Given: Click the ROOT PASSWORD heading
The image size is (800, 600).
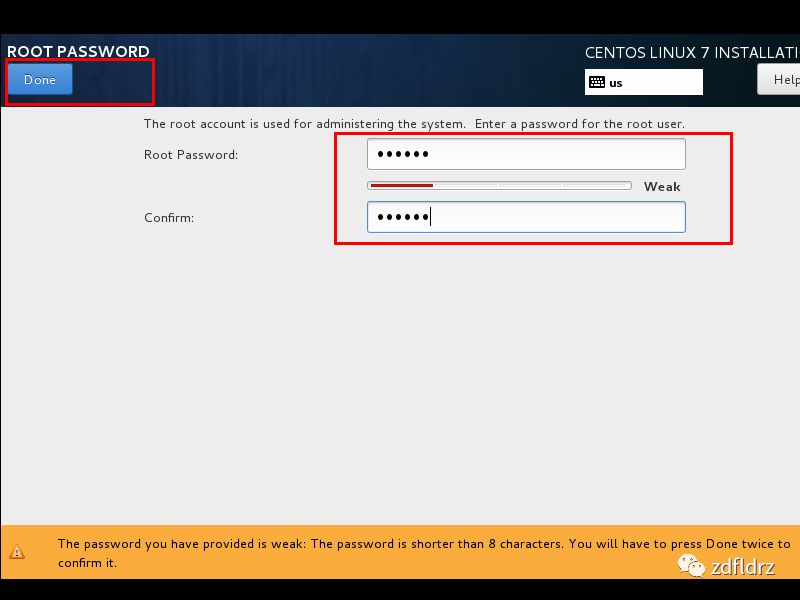Looking at the screenshot, I should pos(78,52).
